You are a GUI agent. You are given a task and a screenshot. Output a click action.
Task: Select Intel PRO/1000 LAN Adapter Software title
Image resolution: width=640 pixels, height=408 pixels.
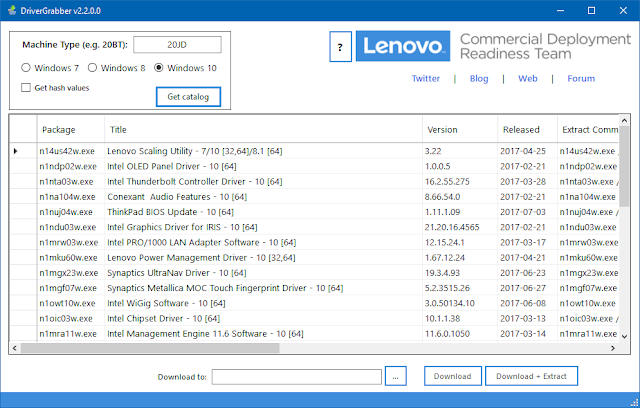click(x=263, y=242)
